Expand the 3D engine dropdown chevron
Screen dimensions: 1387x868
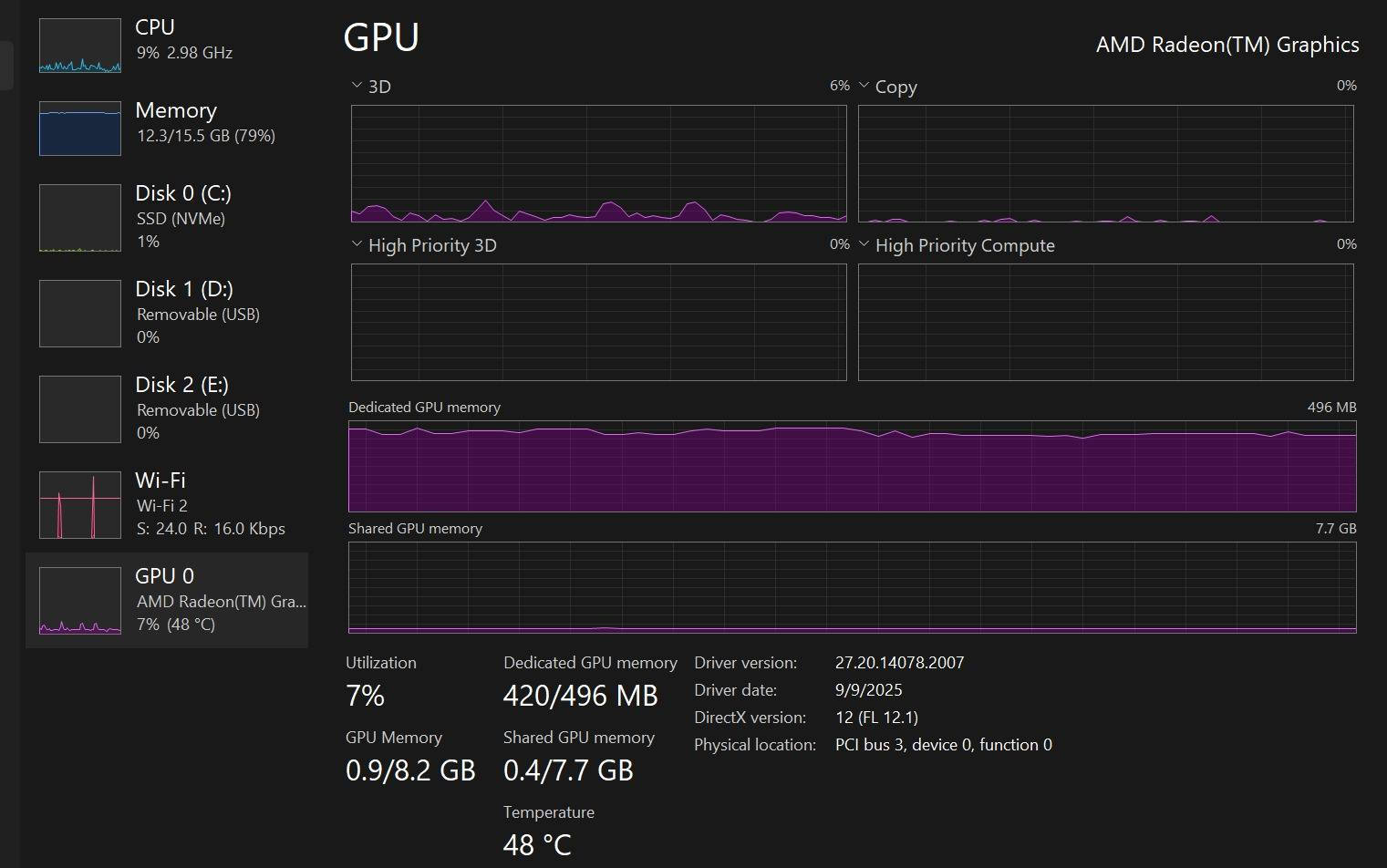pos(357,86)
